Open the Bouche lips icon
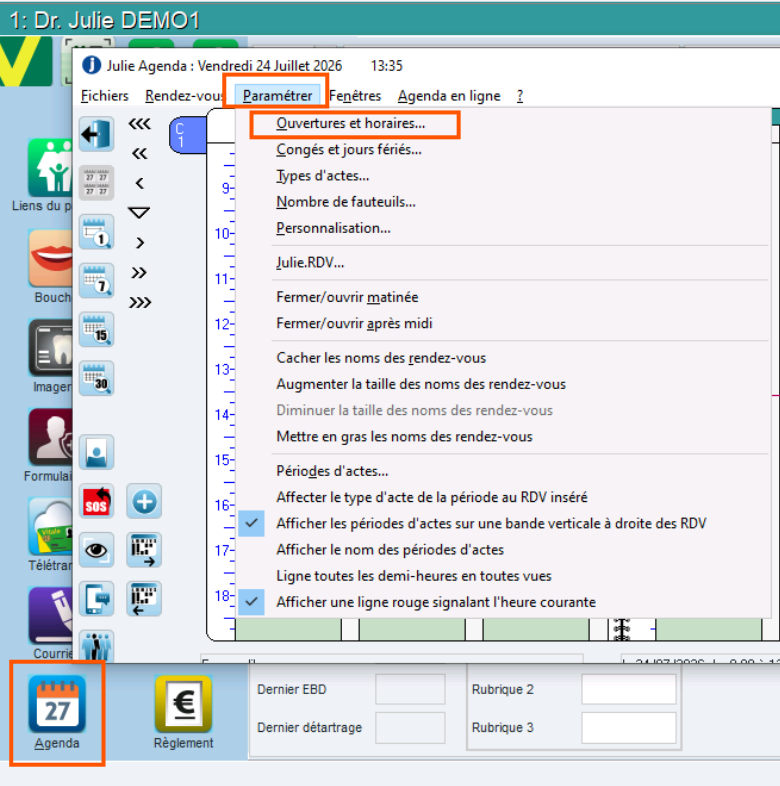The width and height of the screenshot is (780, 786). [x=50, y=258]
